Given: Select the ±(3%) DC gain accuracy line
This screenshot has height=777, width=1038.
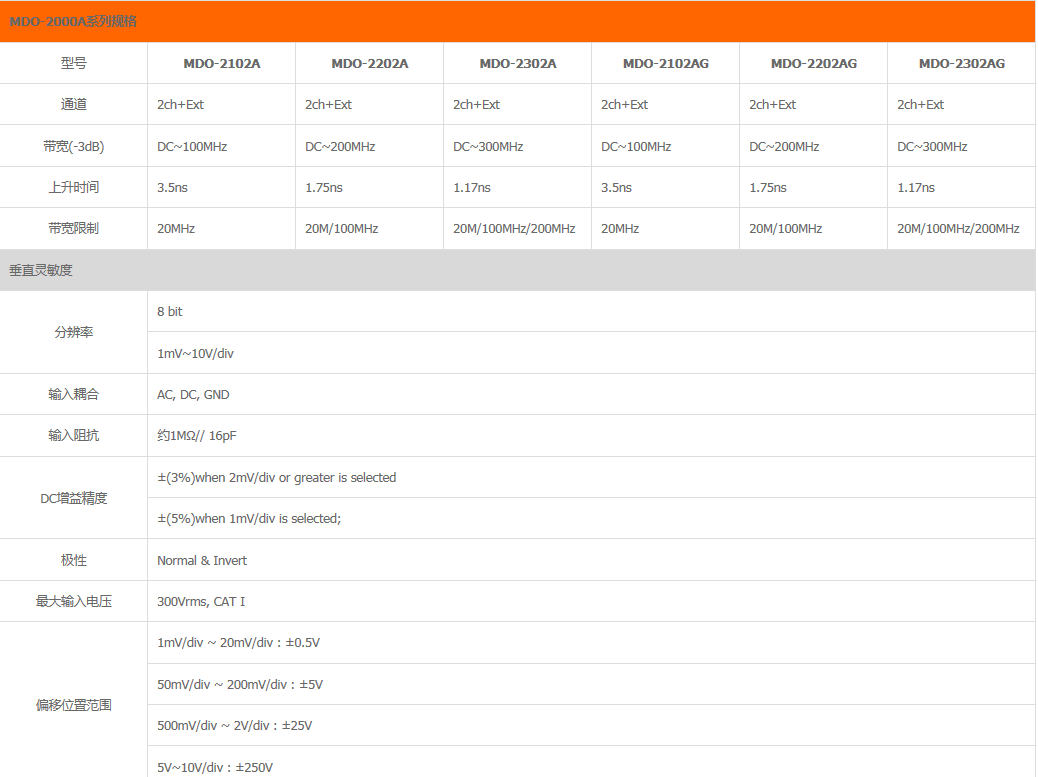Looking at the screenshot, I should 276,478.
